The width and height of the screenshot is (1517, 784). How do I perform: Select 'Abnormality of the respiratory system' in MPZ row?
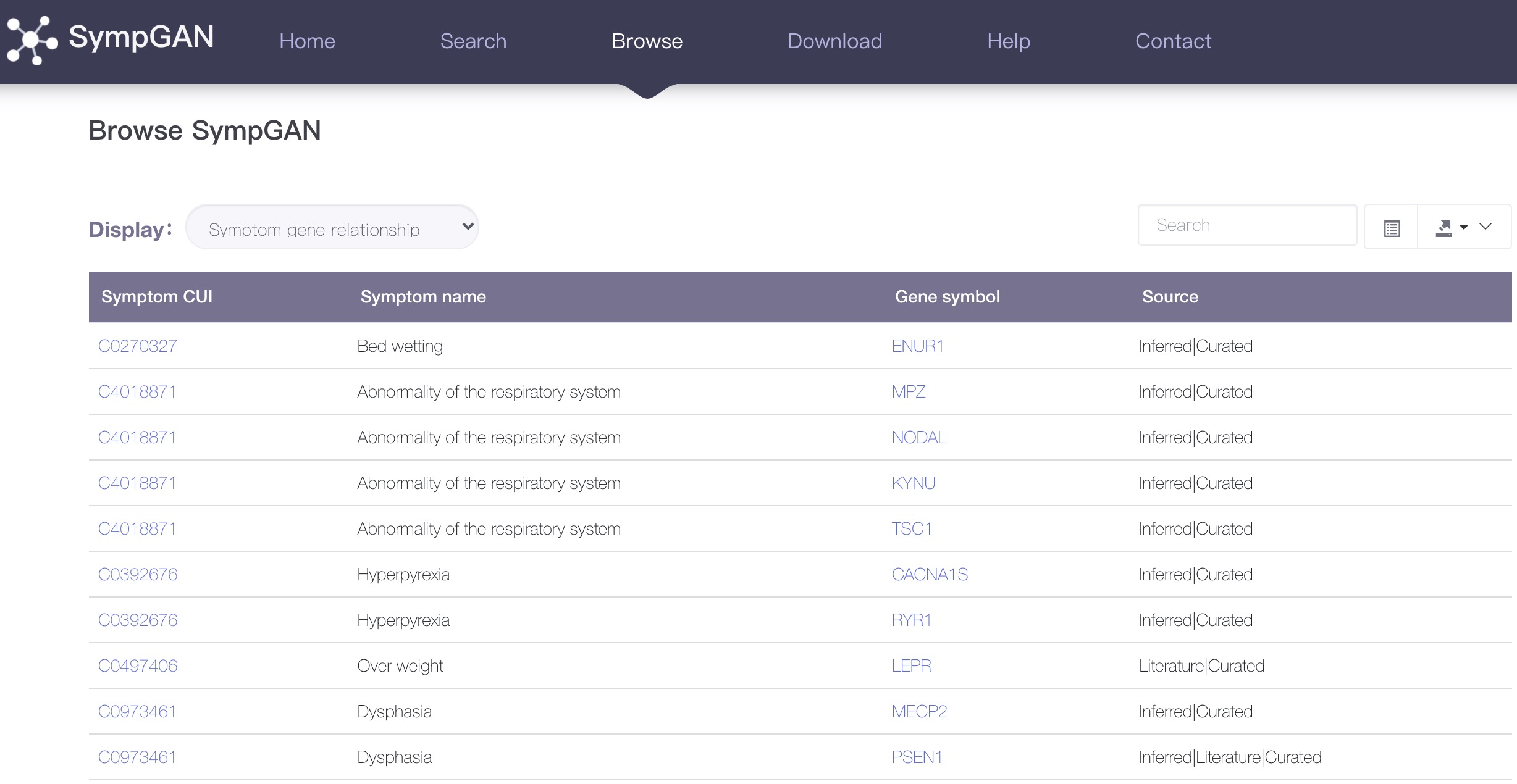(489, 392)
